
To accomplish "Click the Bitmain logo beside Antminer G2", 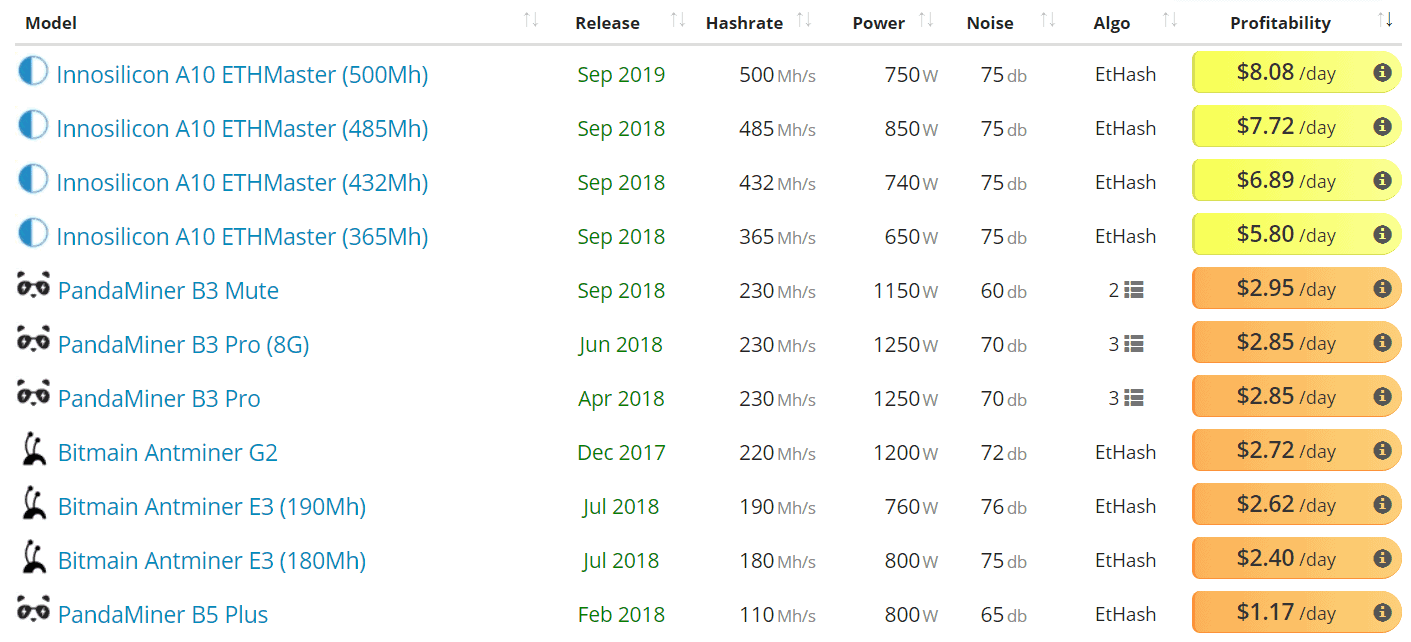I will (34, 450).
